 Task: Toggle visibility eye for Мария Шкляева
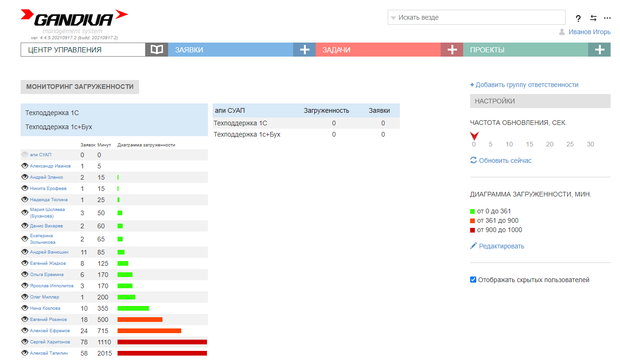click(x=25, y=213)
